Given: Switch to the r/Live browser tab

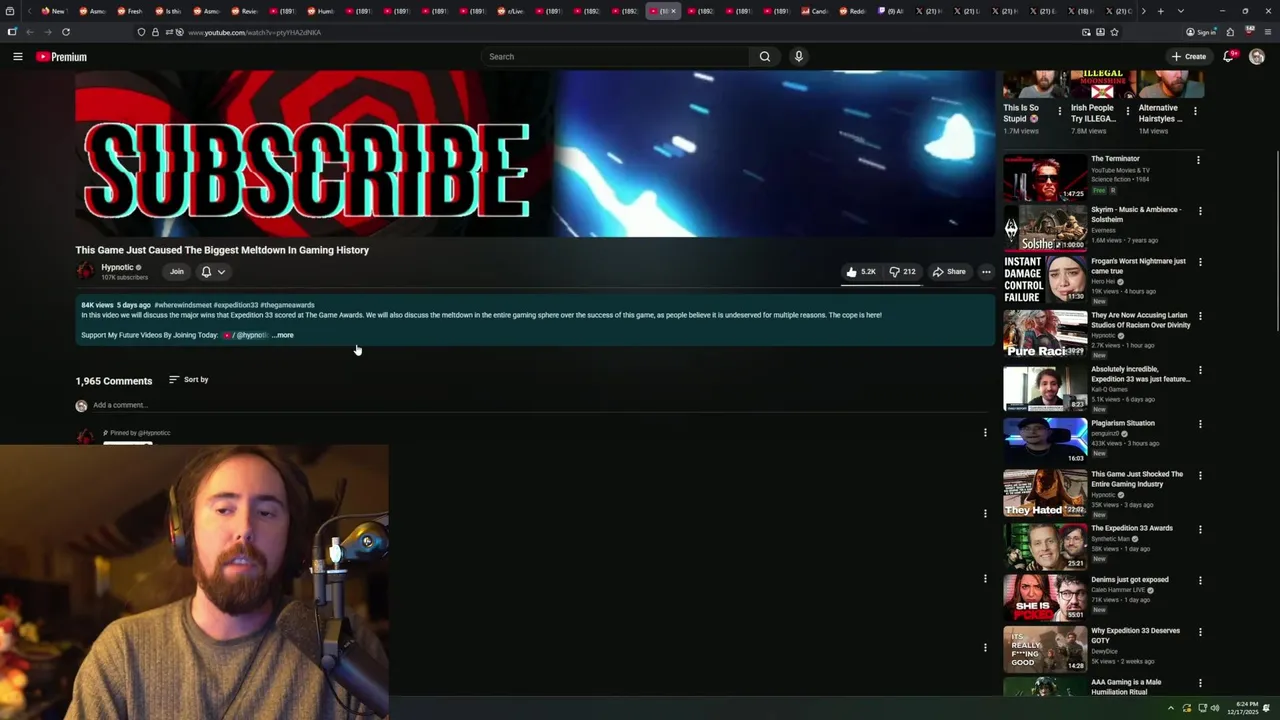Looking at the screenshot, I should click(511, 11).
